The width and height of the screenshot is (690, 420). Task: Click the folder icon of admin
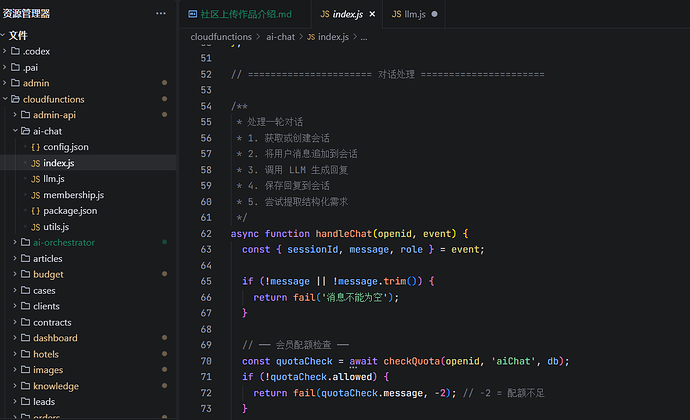click(15, 83)
